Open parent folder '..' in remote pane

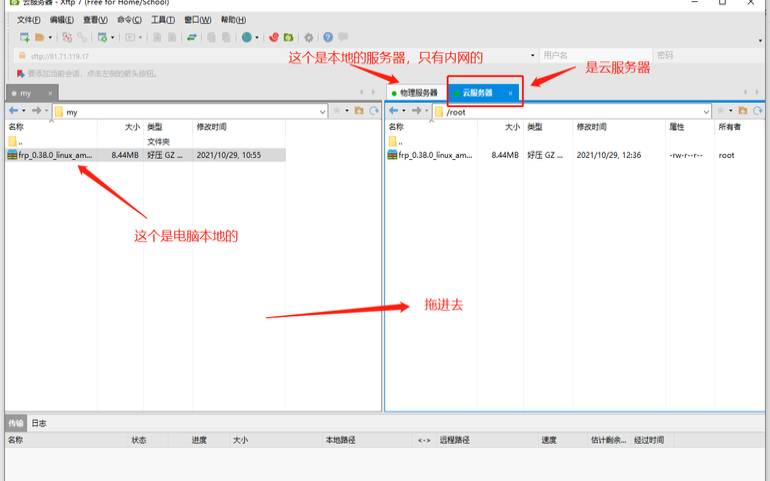coord(395,142)
